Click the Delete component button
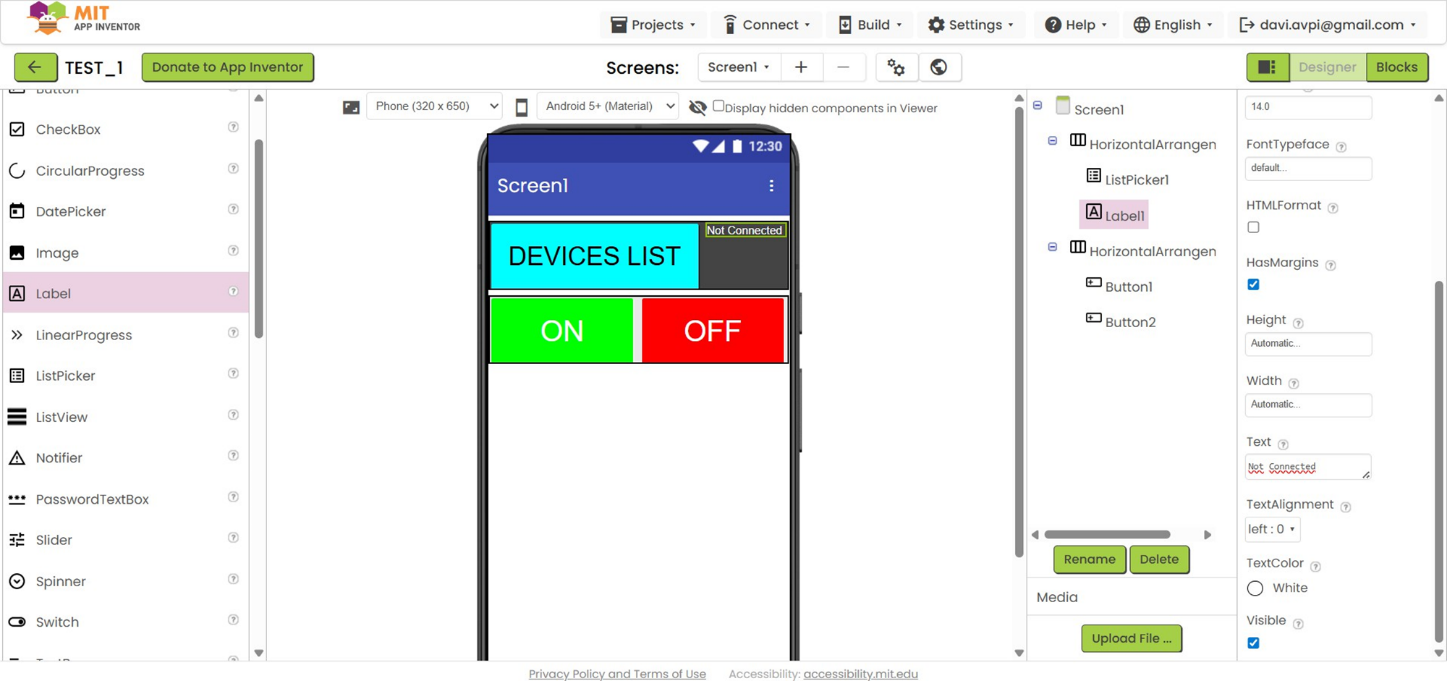This screenshot has height=681, width=1447. pyautogui.click(x=1159, y=559)
